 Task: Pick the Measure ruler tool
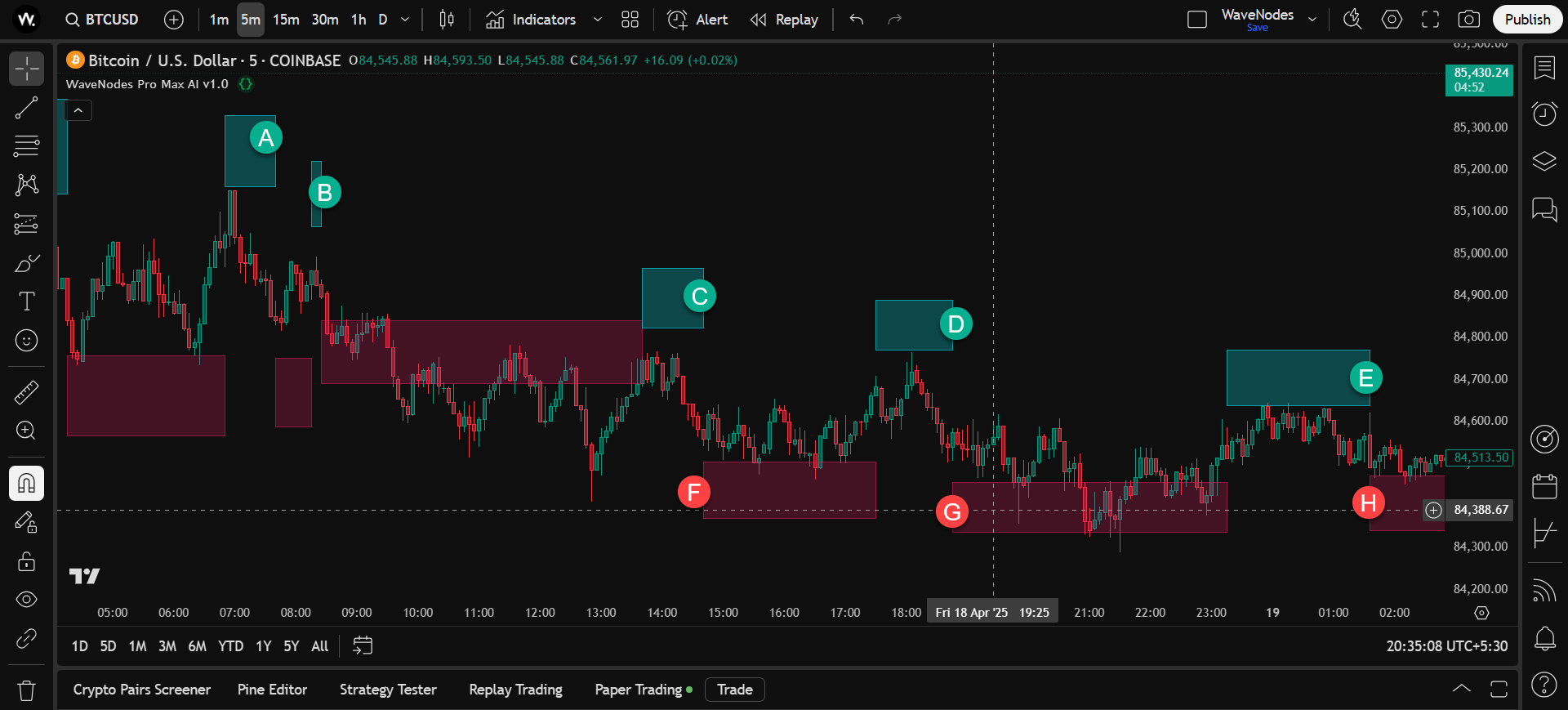point(26,392)
